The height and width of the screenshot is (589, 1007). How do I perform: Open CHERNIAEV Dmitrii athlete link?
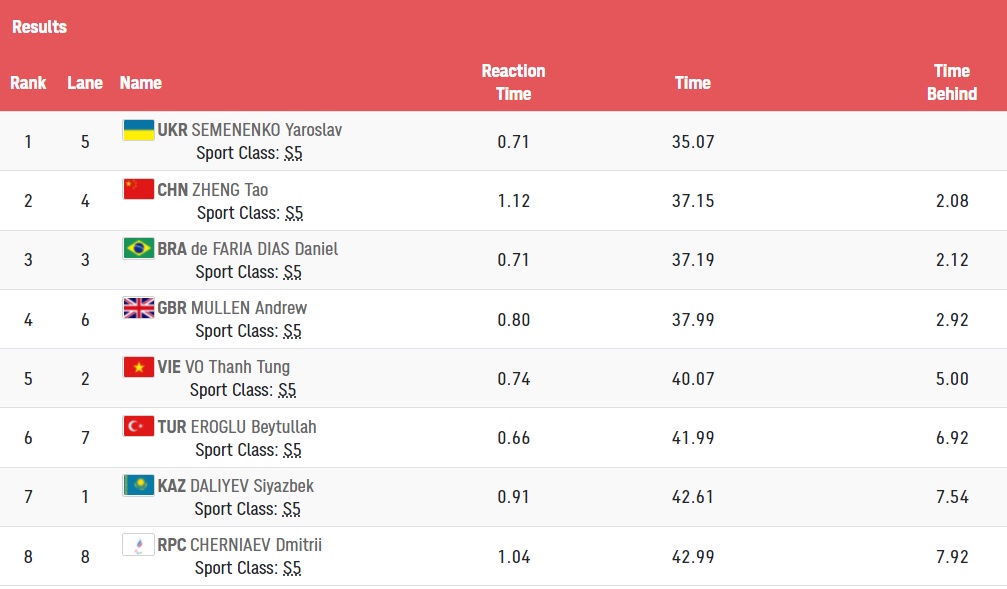[256, 545]
